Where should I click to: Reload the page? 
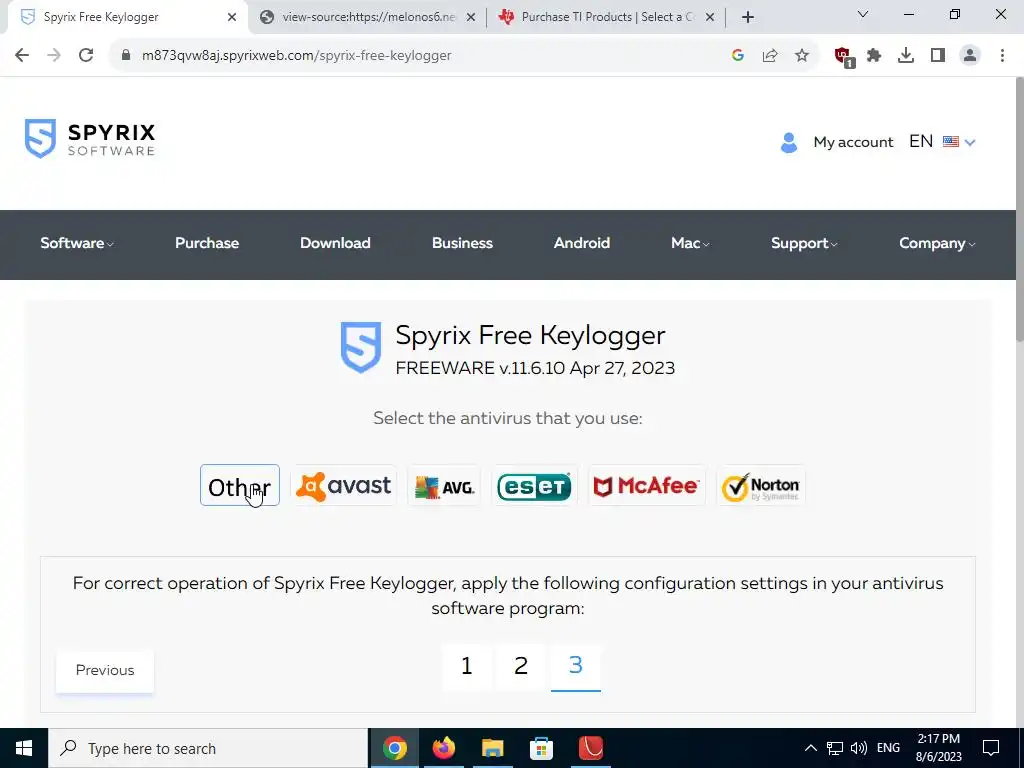point(86,56)
